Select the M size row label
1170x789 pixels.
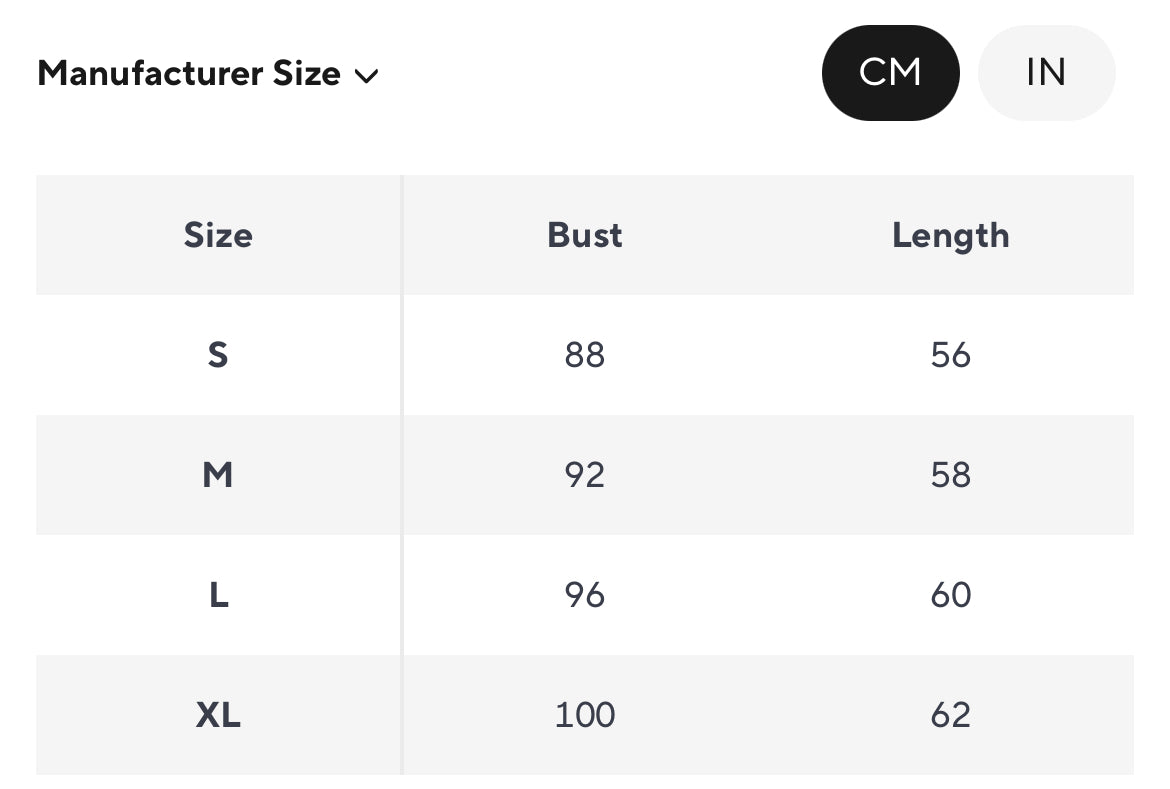(218, 475)
